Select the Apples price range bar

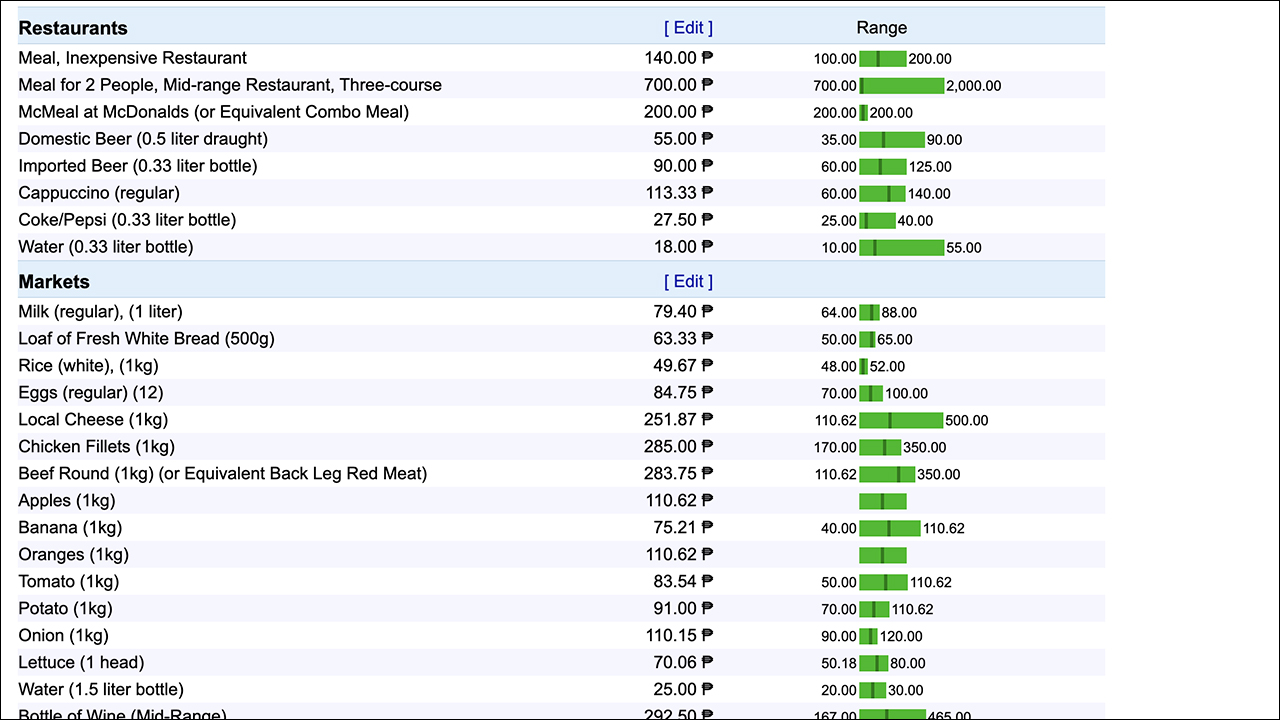tap(882, 501)
